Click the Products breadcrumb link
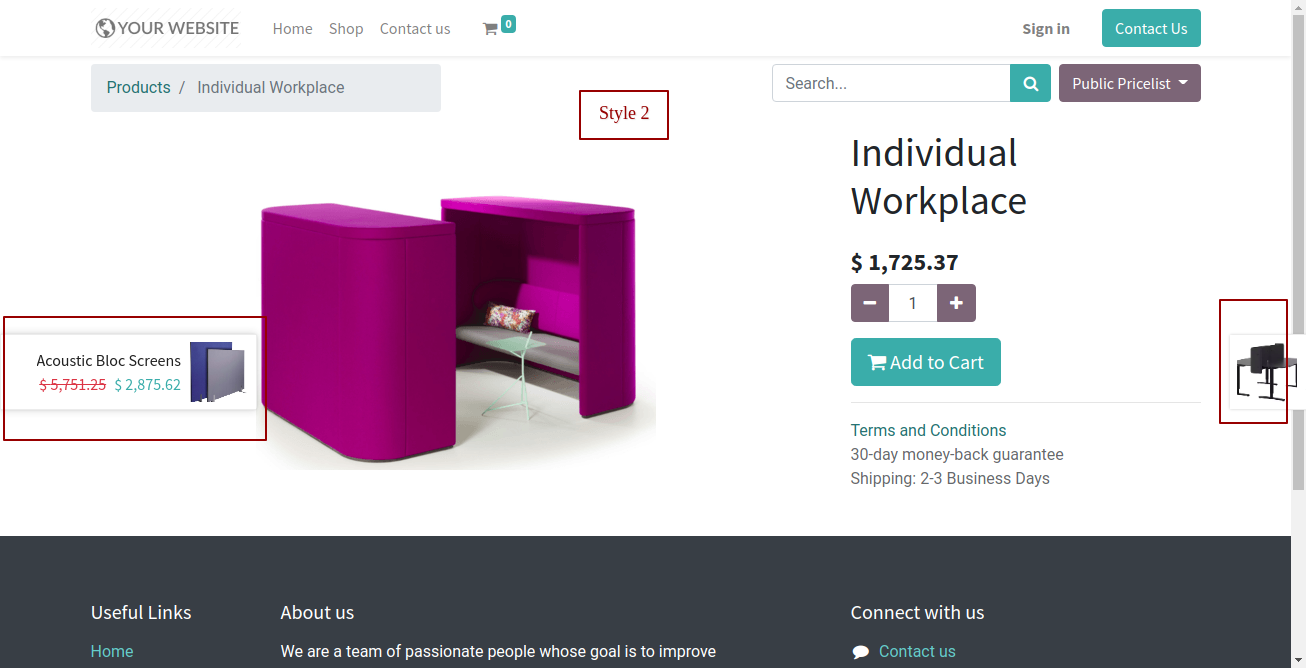This screenshot has width=1306, height=668. tap(138, 87)
